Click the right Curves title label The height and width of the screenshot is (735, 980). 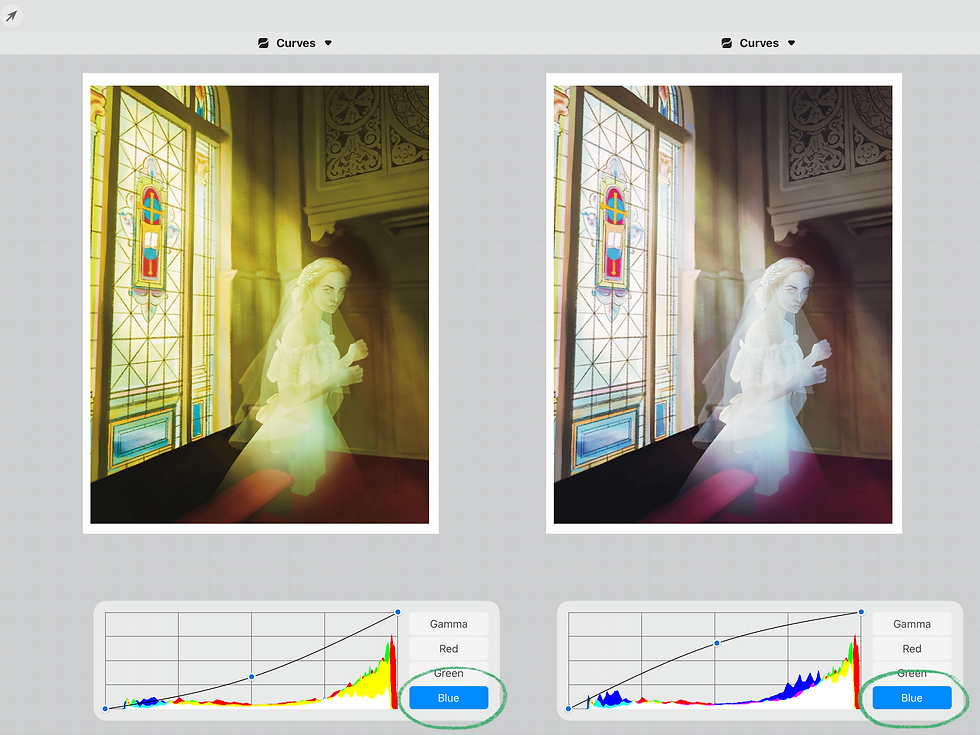click(759, 43)
